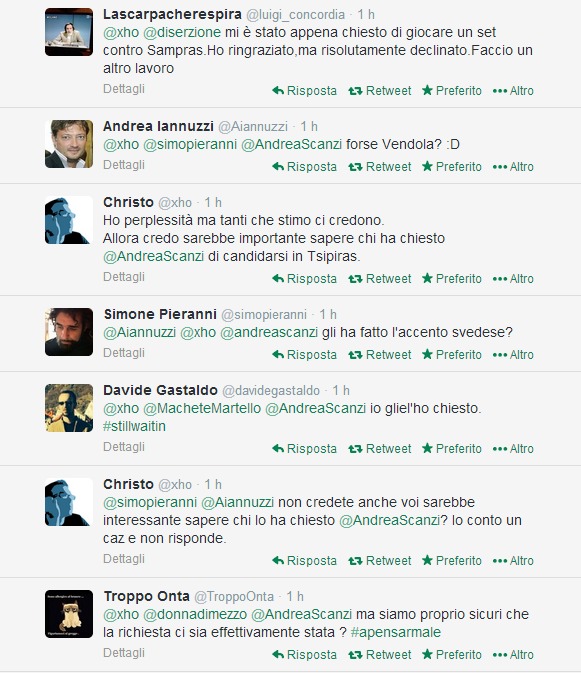Image resolution: width=581 pixels, height=673 pixels.
Task: Open @diserzione mention in first tweet
Action: click(x=182, y=32)
